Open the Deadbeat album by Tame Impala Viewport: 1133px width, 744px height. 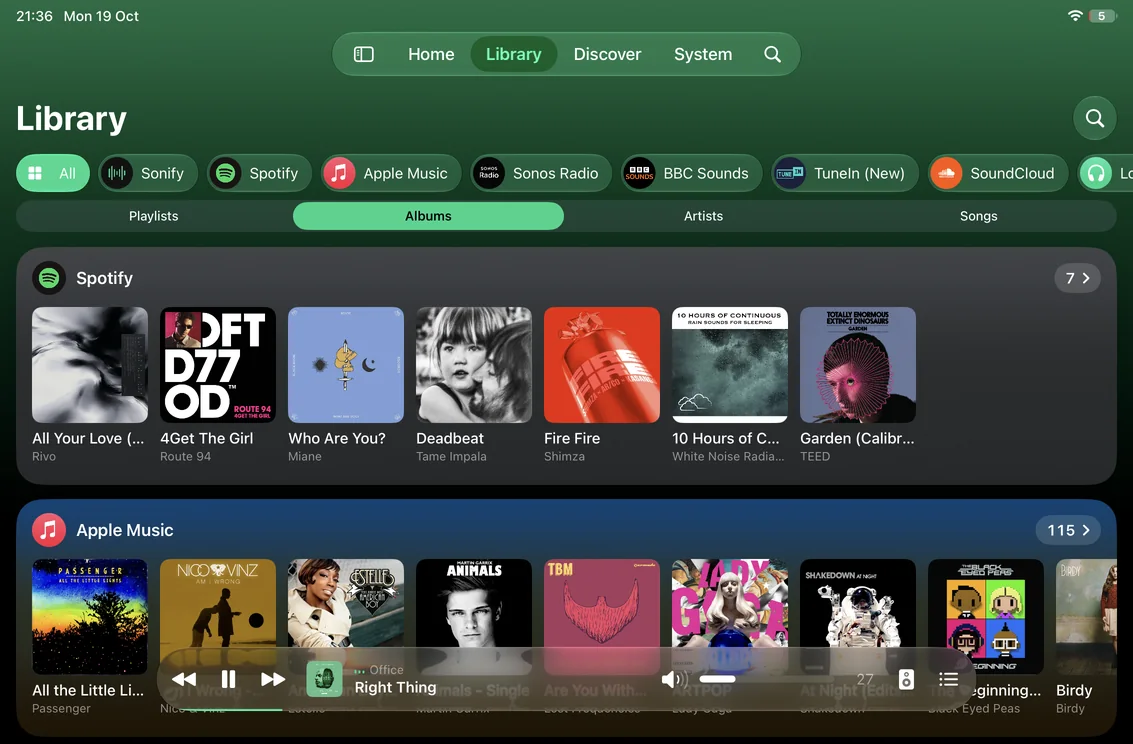pyautogui.click(x=473, y=365)
